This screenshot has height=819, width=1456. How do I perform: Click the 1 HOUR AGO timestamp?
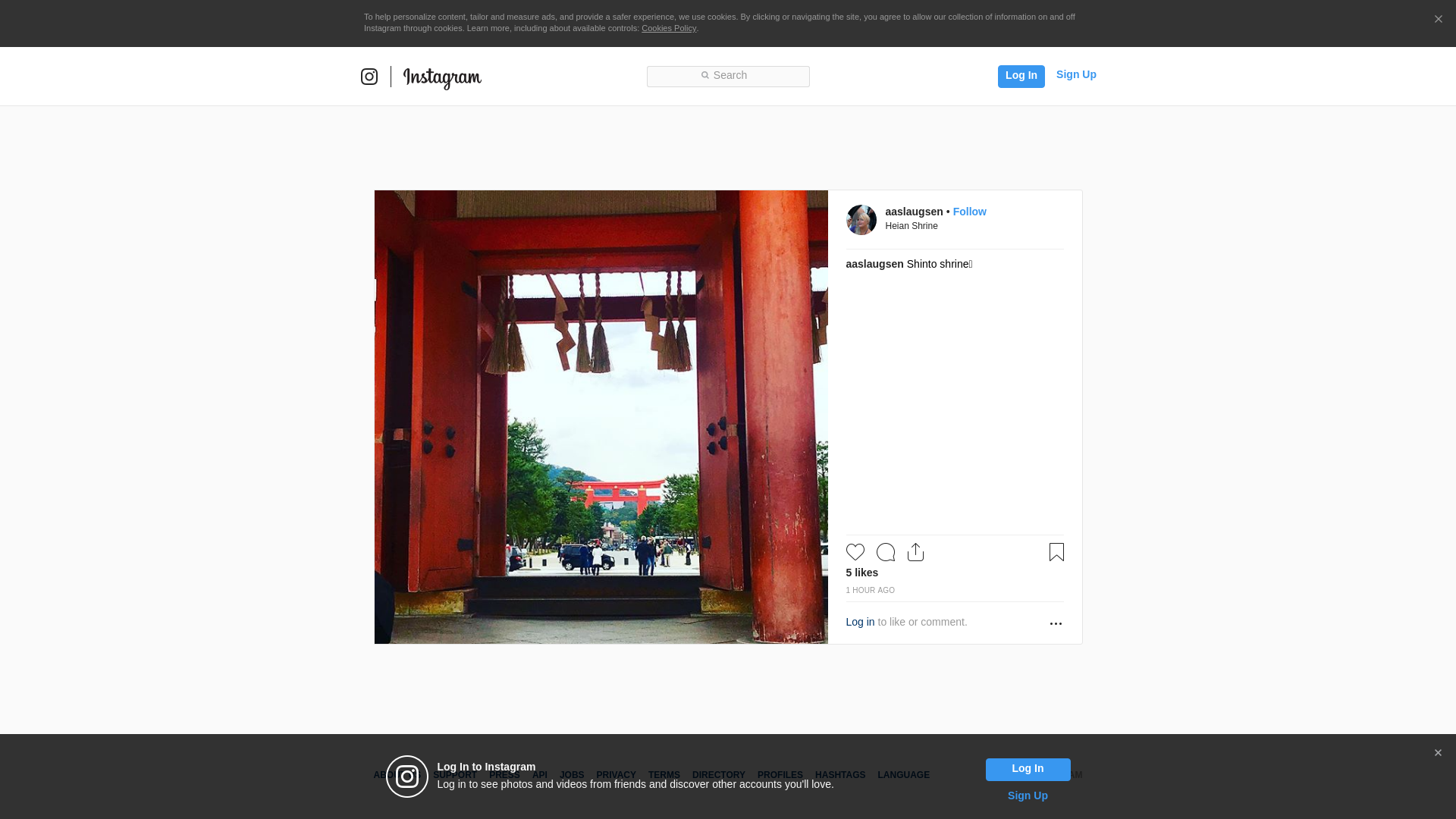click(871, 590)
